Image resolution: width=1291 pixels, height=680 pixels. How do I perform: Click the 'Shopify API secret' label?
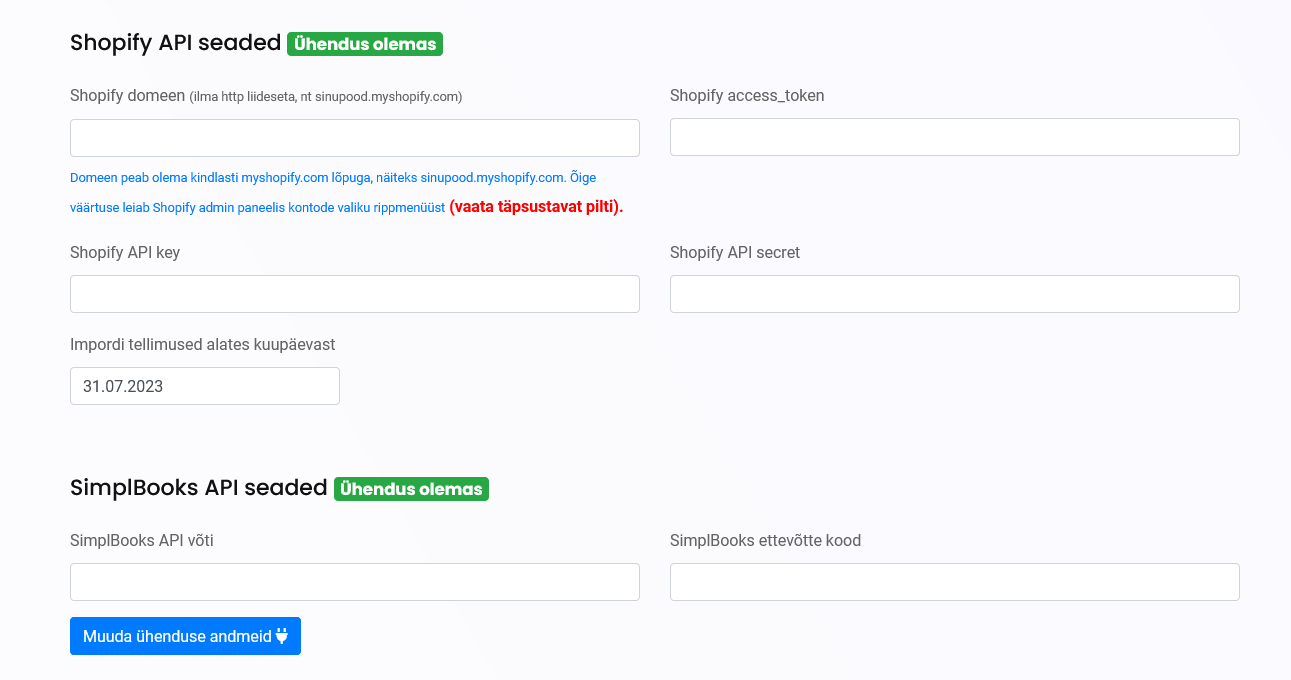[734, 252]
